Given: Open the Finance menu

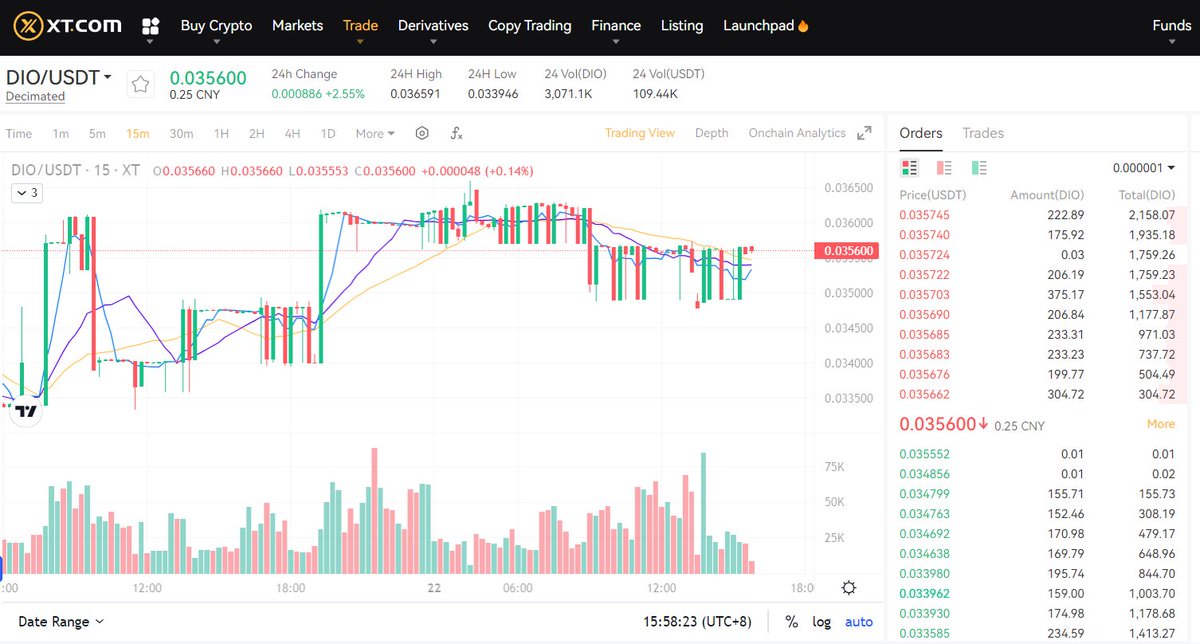Looking at the screenshot, I should pos(616,26).
